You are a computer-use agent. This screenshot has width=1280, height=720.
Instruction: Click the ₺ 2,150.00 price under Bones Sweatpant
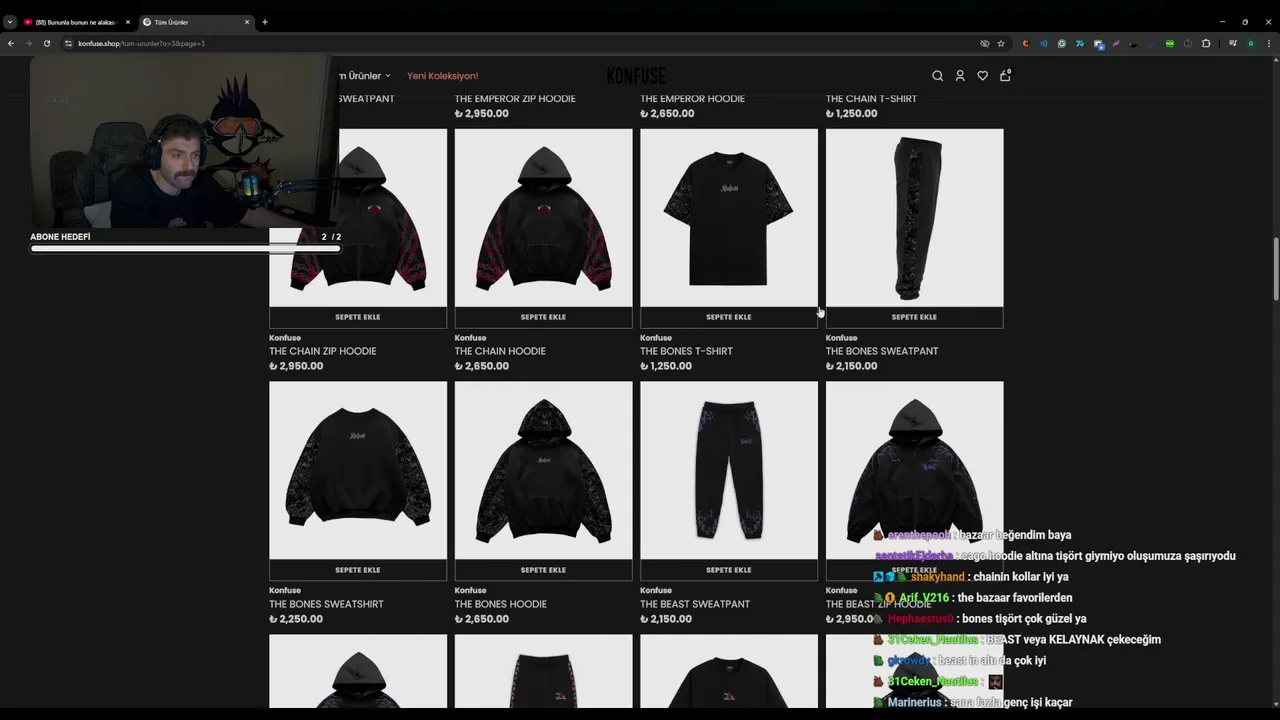point(851,366)
